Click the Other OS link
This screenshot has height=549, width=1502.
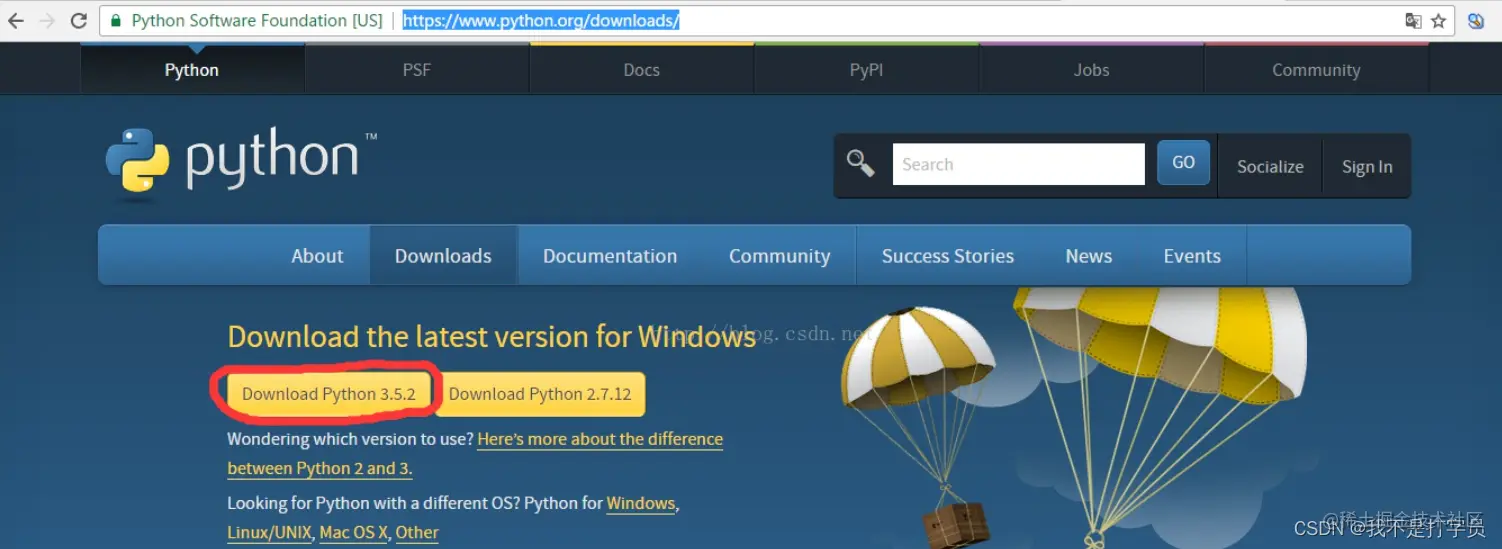pyautogui.click(x=417, y=532)
